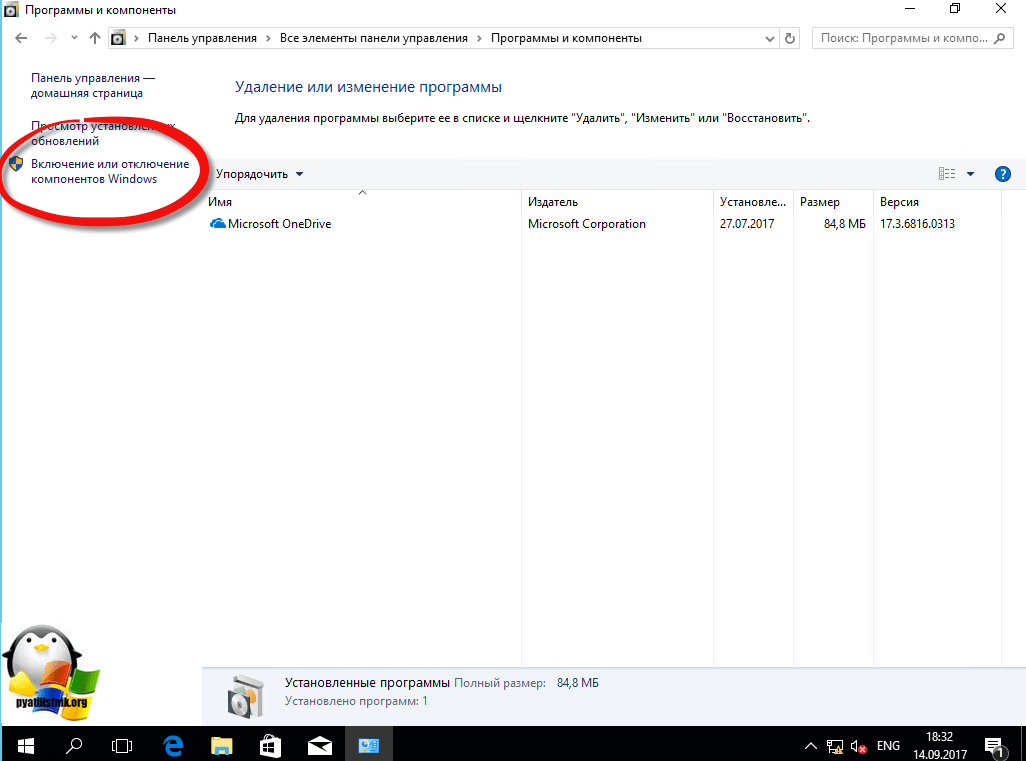Open Просмотр установленных обновлений link

click(103, 133)
